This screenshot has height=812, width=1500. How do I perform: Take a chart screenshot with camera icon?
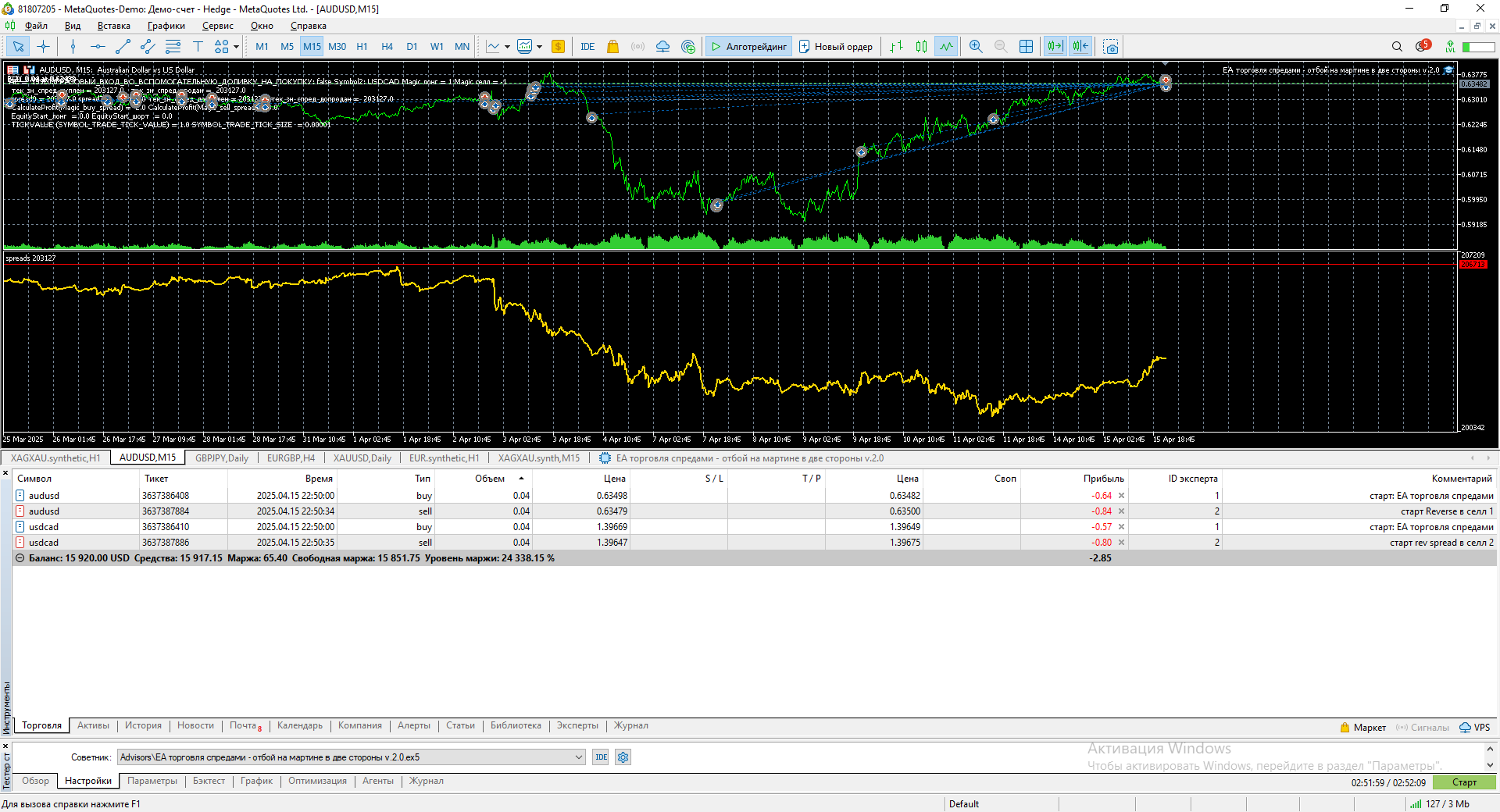point(1110,47)
